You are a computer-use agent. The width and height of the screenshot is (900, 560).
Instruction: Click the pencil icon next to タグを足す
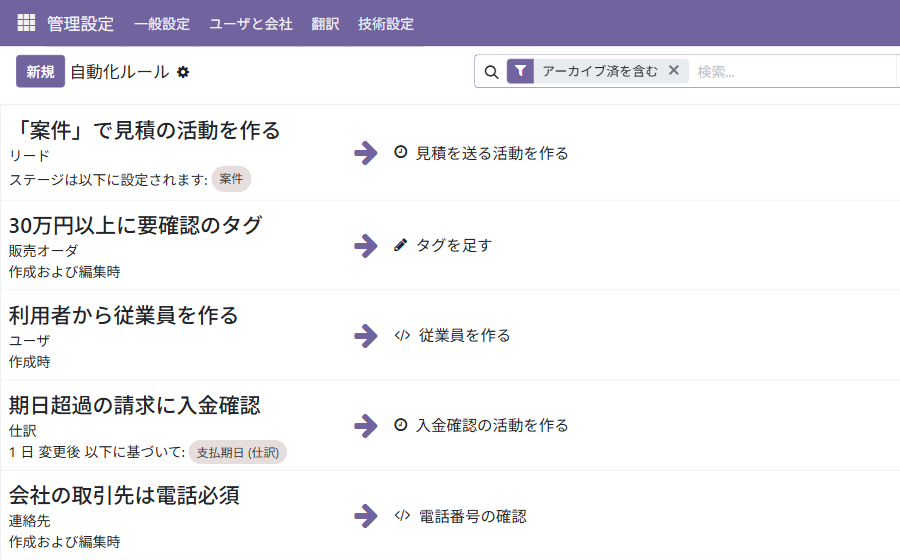pyautogui.click(x=401, y=245)
